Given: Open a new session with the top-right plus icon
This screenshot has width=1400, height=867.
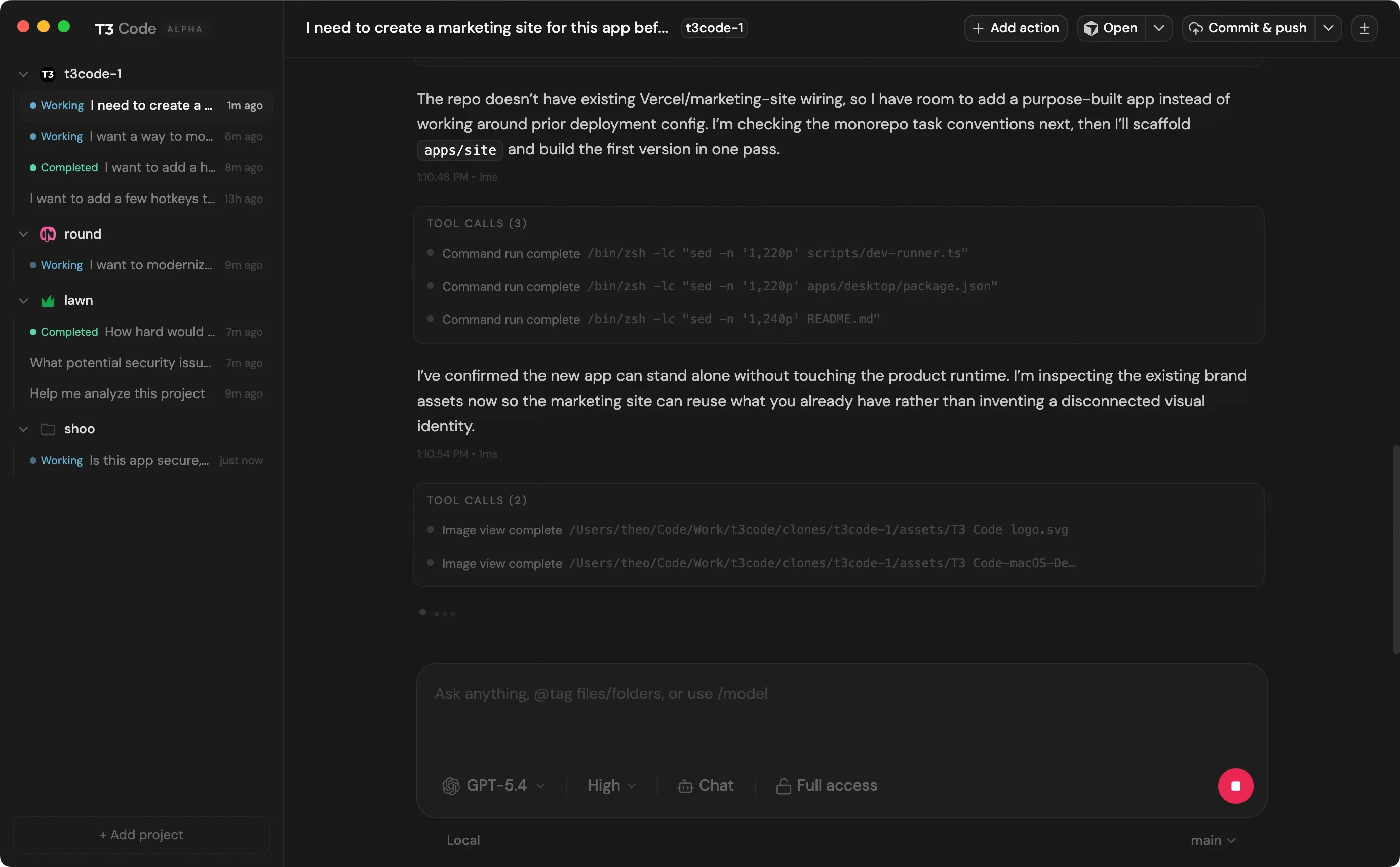Looking at the screenshot, I should tap(1365, 27).
